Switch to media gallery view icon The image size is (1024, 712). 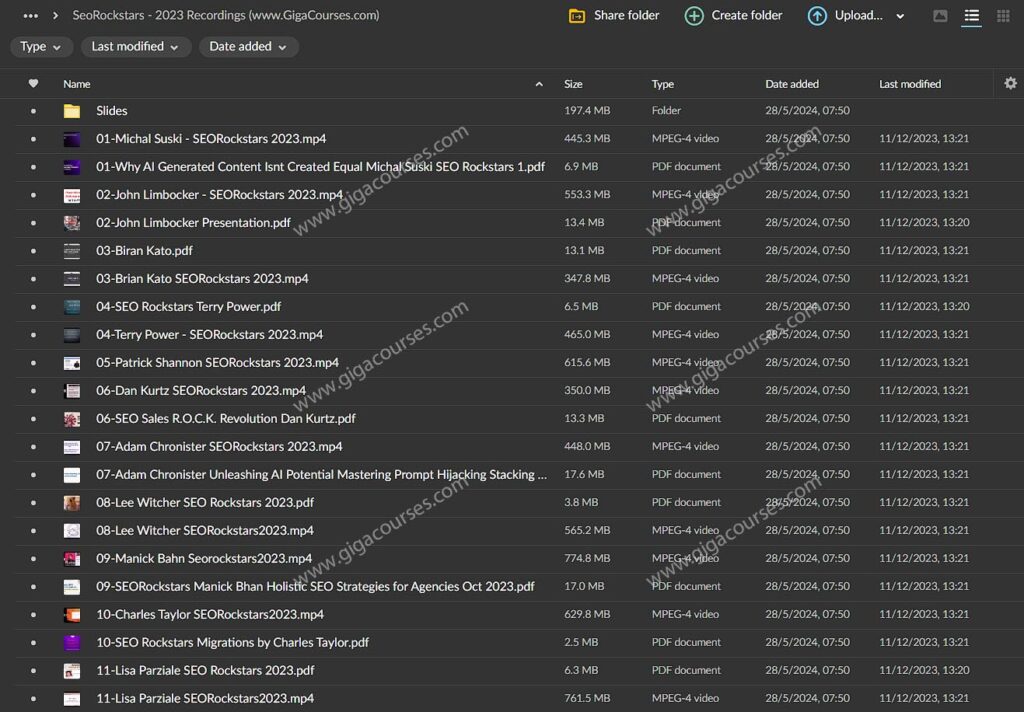pyautogui.click(x=940, y=16)
